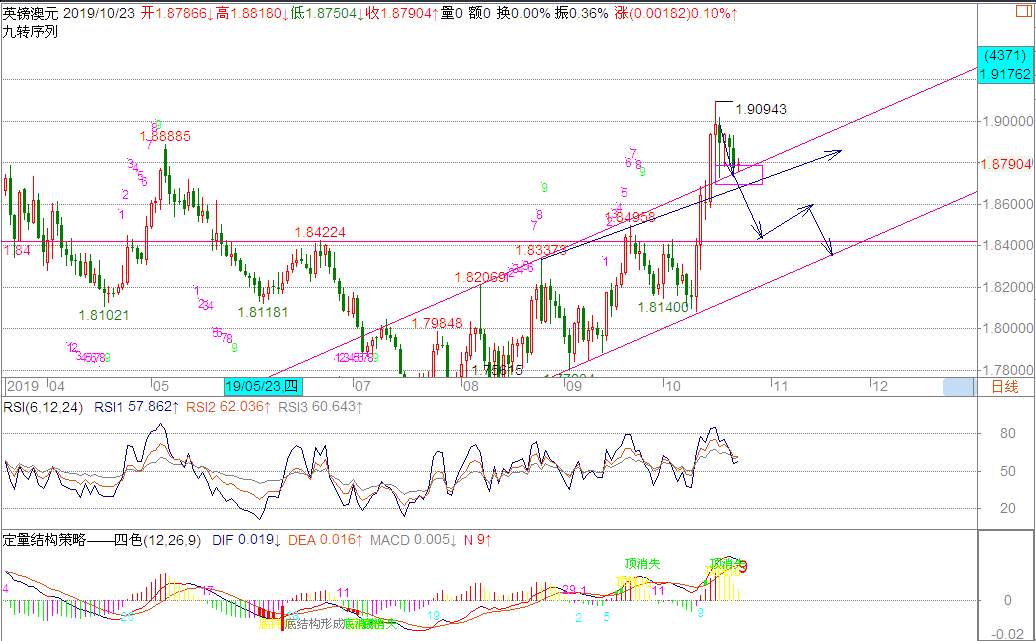Click the MACD 0.005 value
1036x641 pixels.
click(x=413, y=540)
